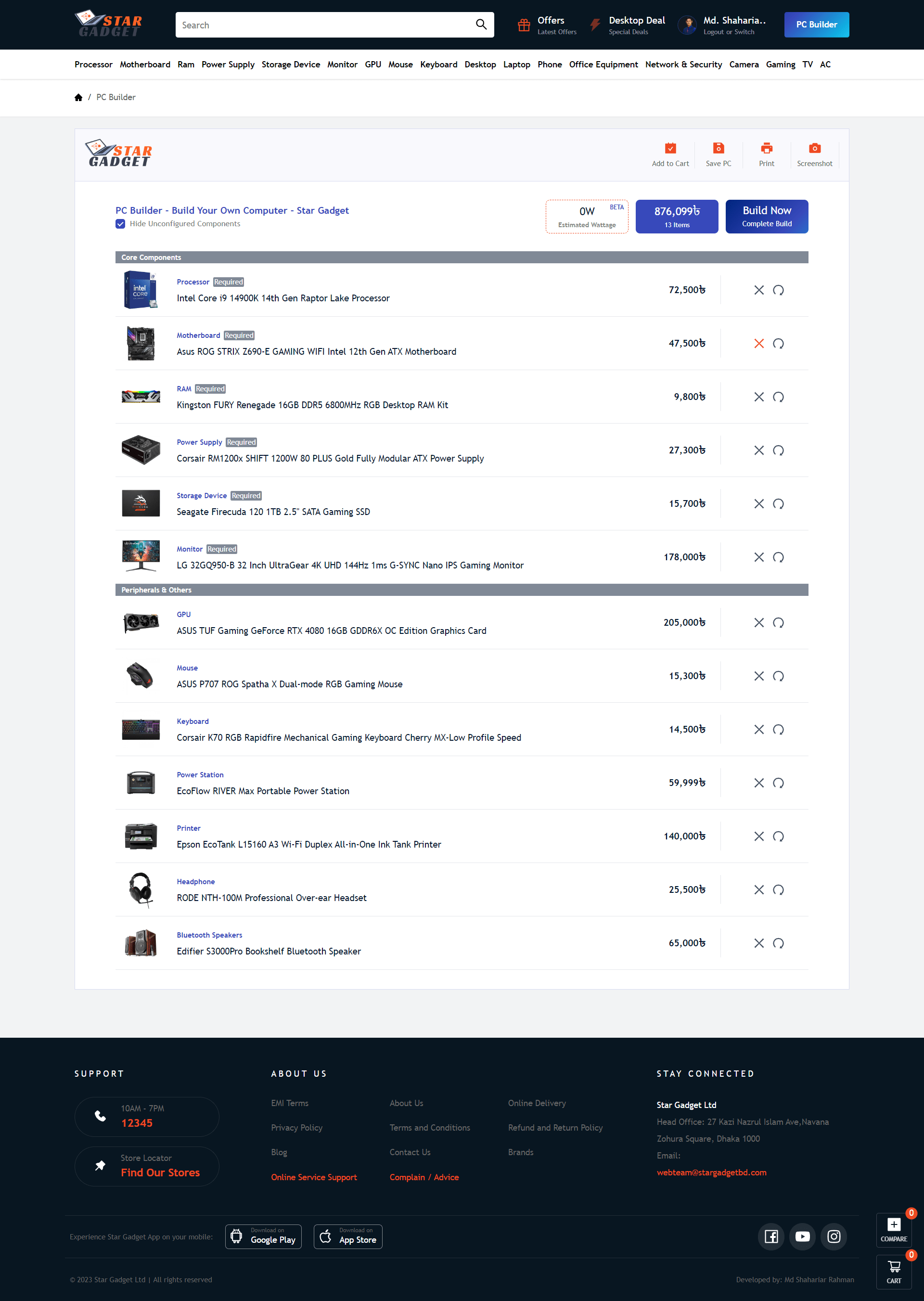Remove the Motherboard with red X

pyautogui.click(x=758, y=344)
